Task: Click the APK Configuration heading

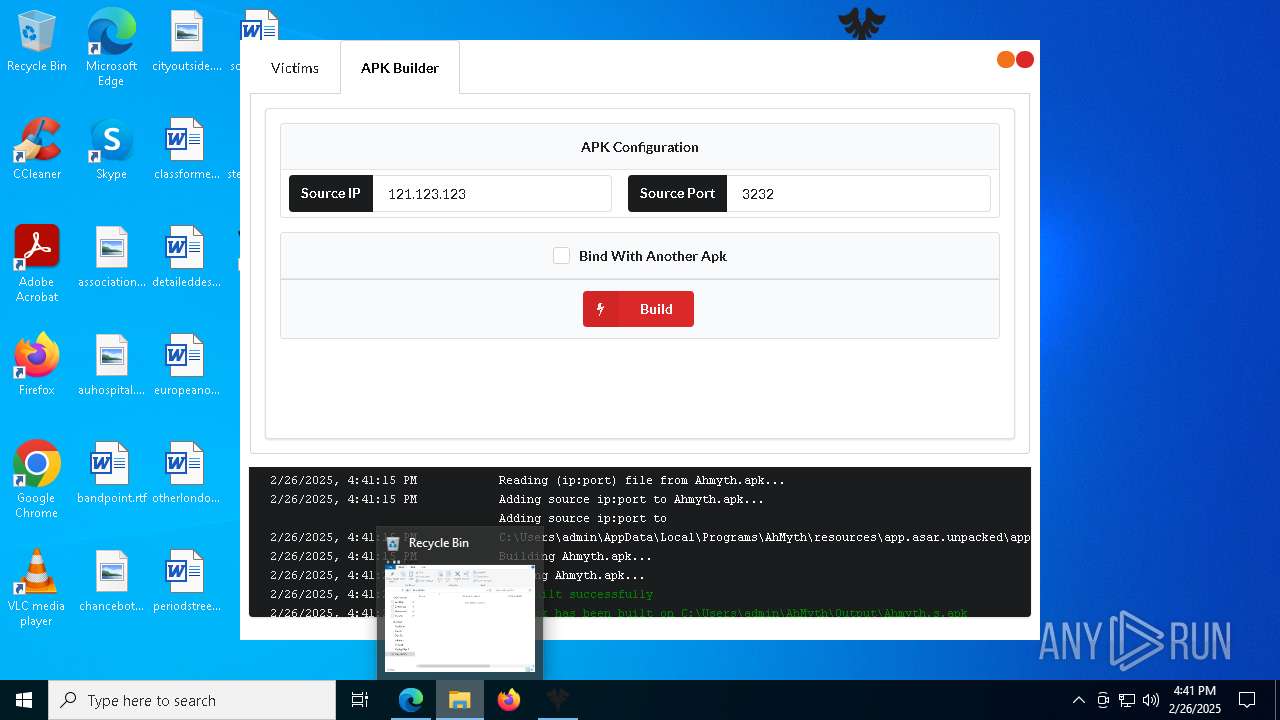Action: [640, 147]
